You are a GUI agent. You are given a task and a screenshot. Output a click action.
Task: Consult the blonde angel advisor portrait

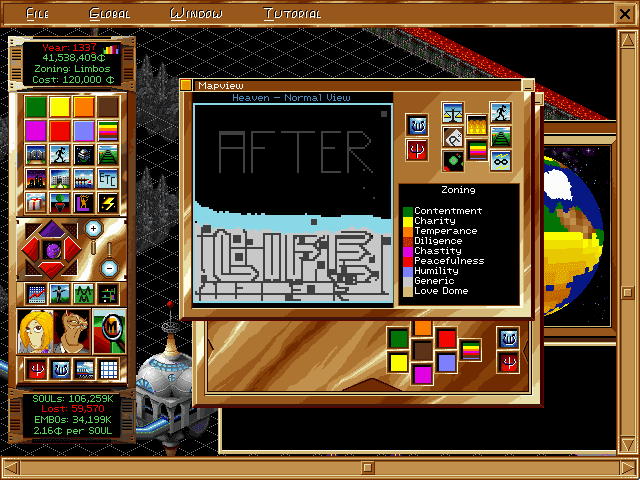tap(36, 331)
